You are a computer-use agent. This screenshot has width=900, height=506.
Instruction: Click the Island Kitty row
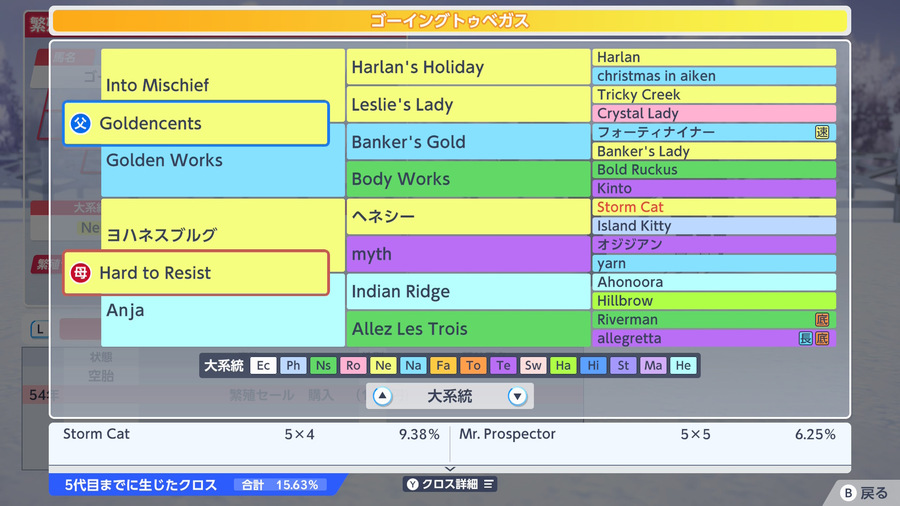(714, 226)
